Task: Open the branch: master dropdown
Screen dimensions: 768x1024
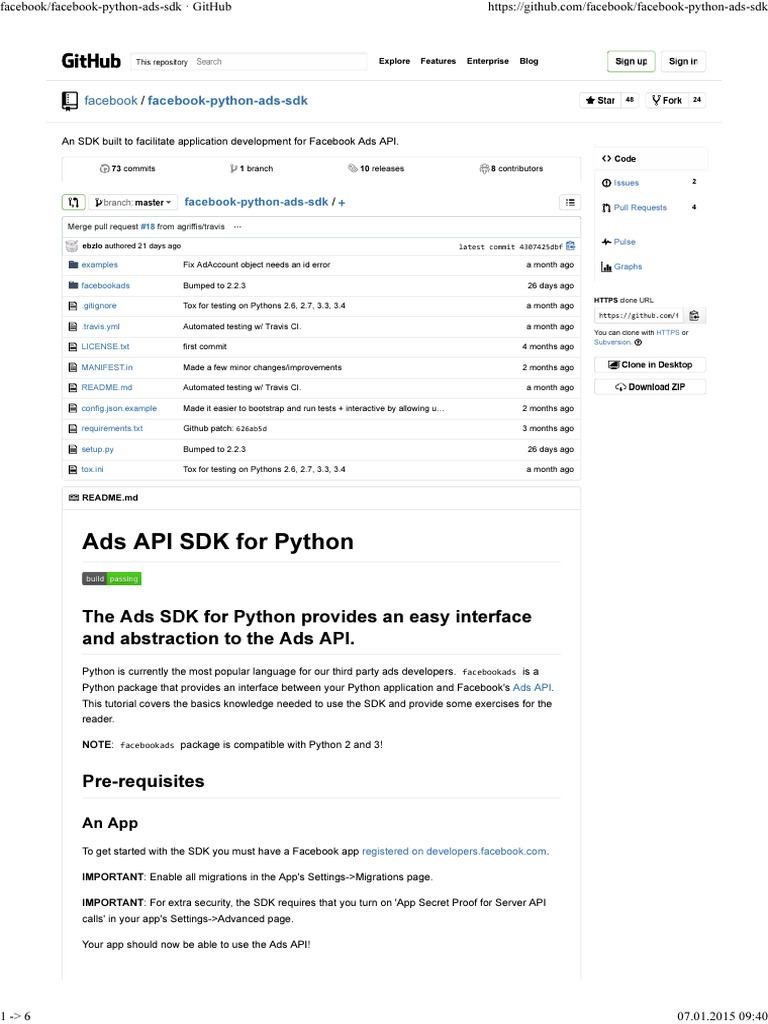Action: coord(133,202)
